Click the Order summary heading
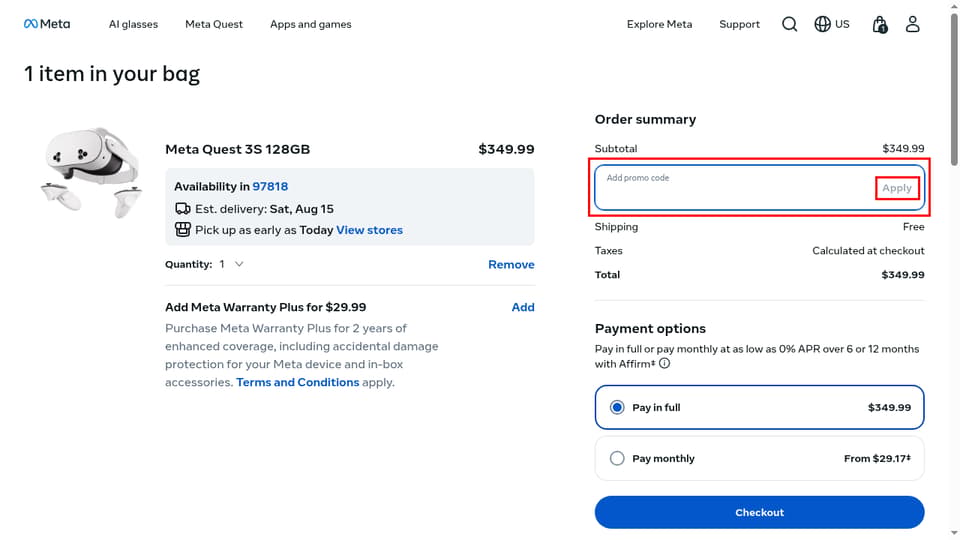 point(645,119)
